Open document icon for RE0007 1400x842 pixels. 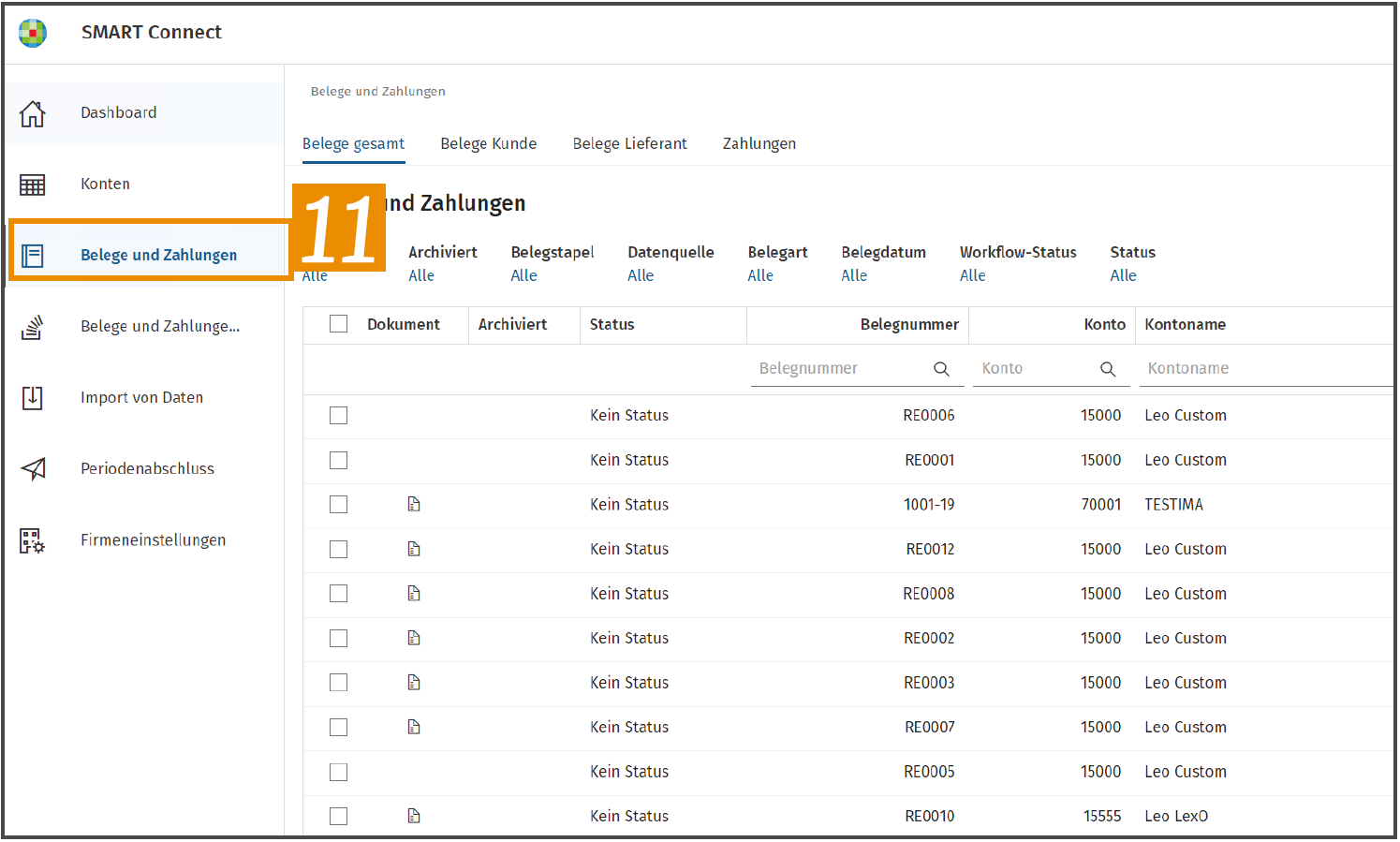coord(414,727)
